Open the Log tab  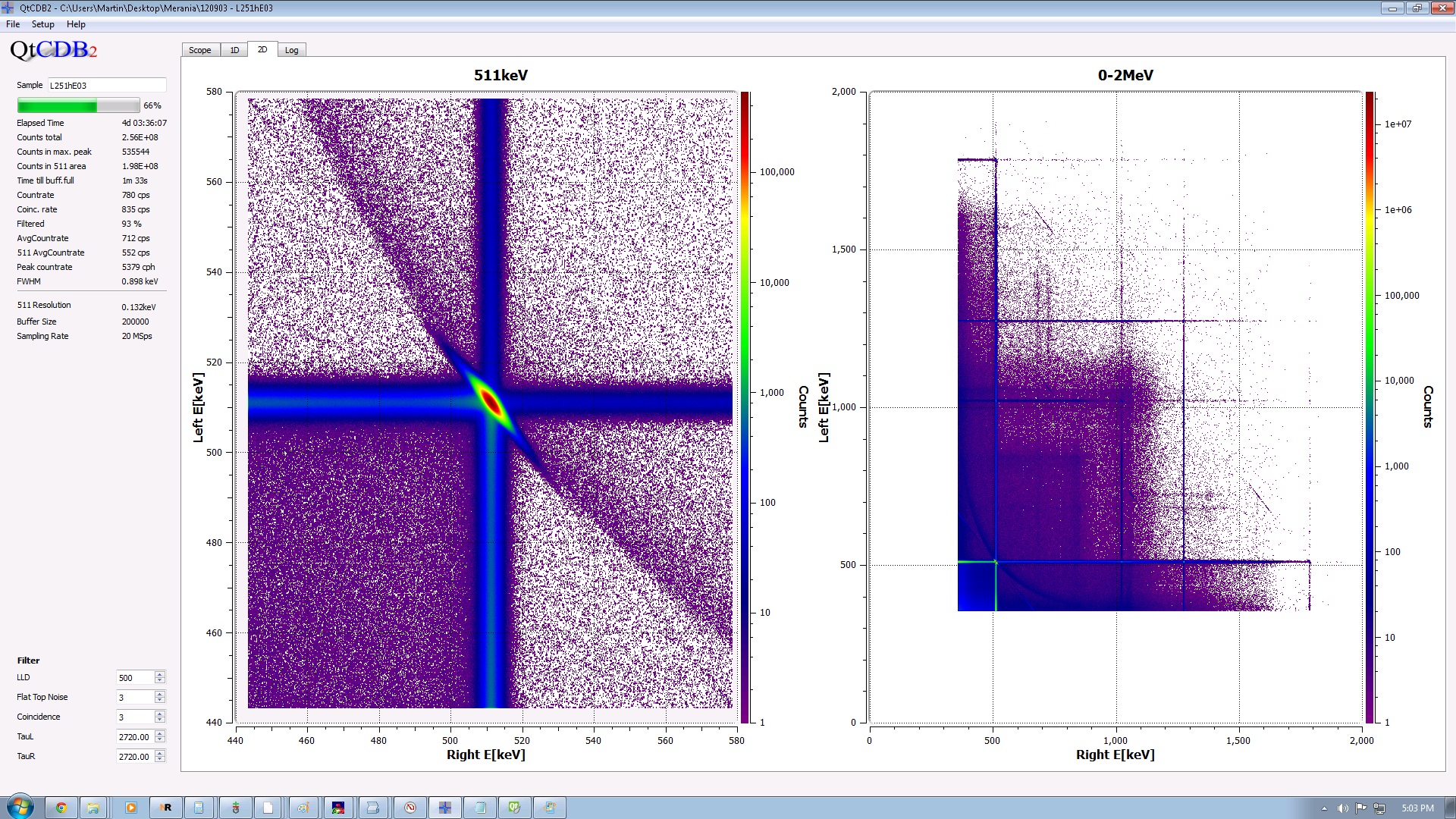(291, 50)
